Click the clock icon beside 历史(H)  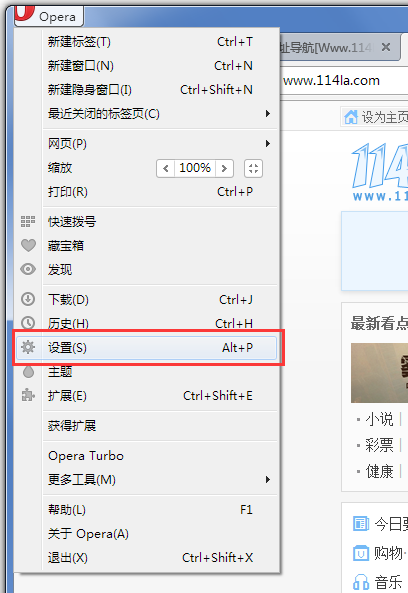click(x=28, y=323)
